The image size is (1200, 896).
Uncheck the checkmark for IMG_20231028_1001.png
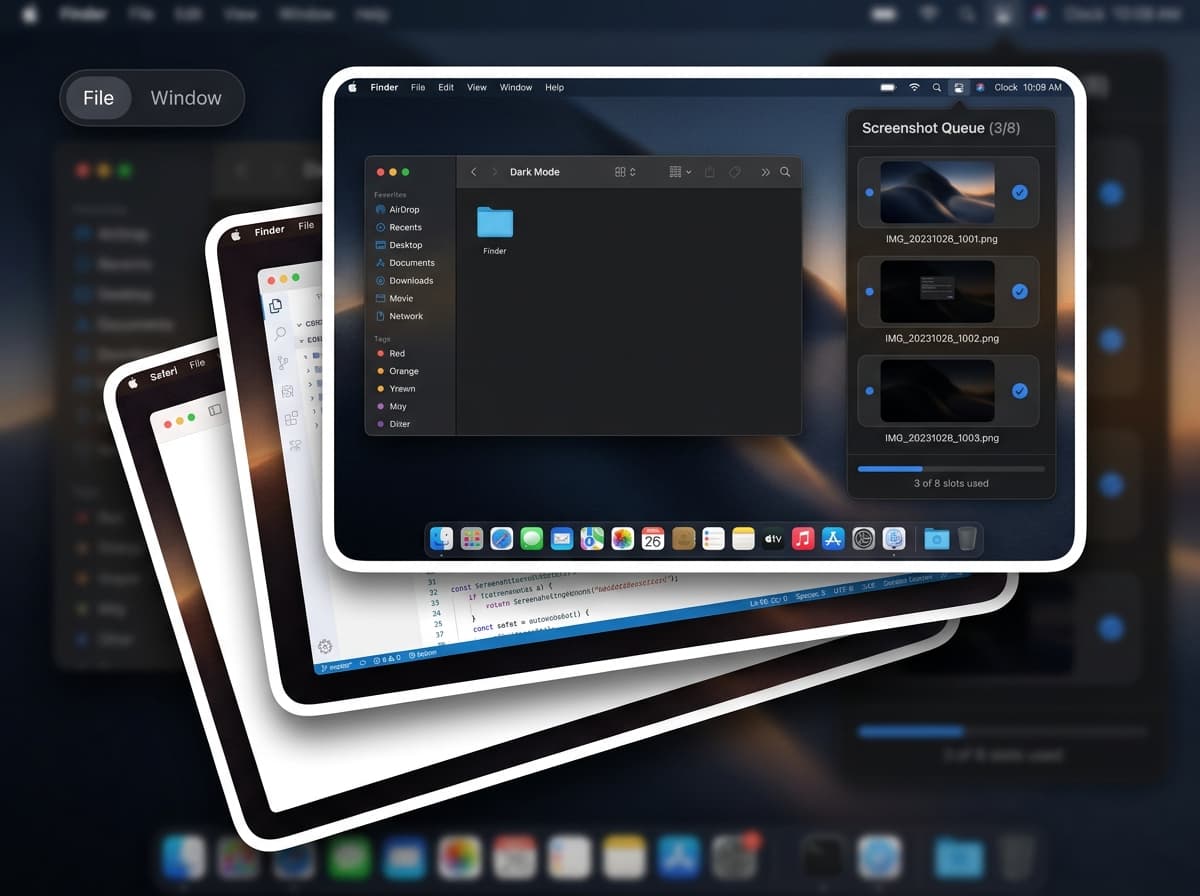[x=1020, y=192]
